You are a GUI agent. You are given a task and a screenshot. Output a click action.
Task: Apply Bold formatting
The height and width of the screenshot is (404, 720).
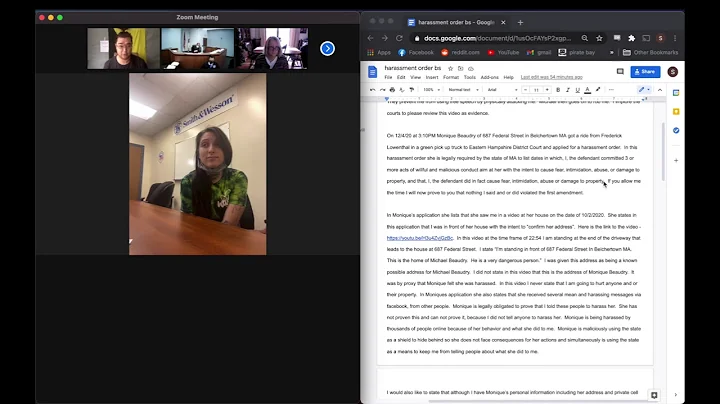click(x=558, y=90)
